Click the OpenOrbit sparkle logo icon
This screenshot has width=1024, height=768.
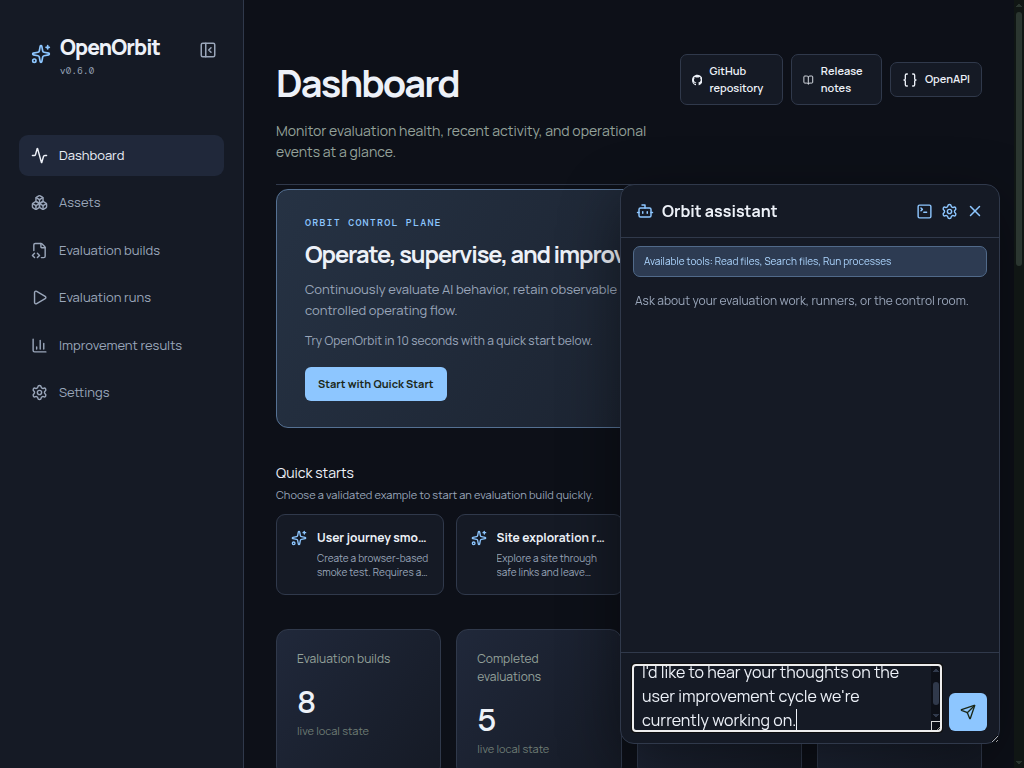(40, 54)
